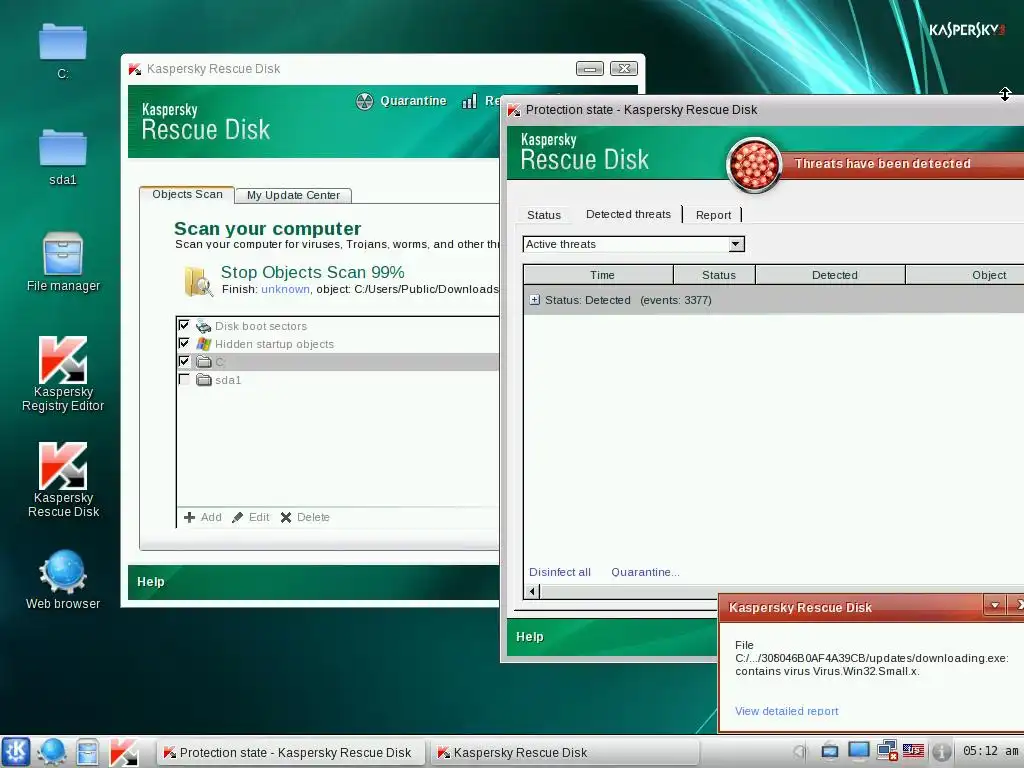Open the Report tab in Protection state
Screen dimensions: 1024x768
coord(713,215)
